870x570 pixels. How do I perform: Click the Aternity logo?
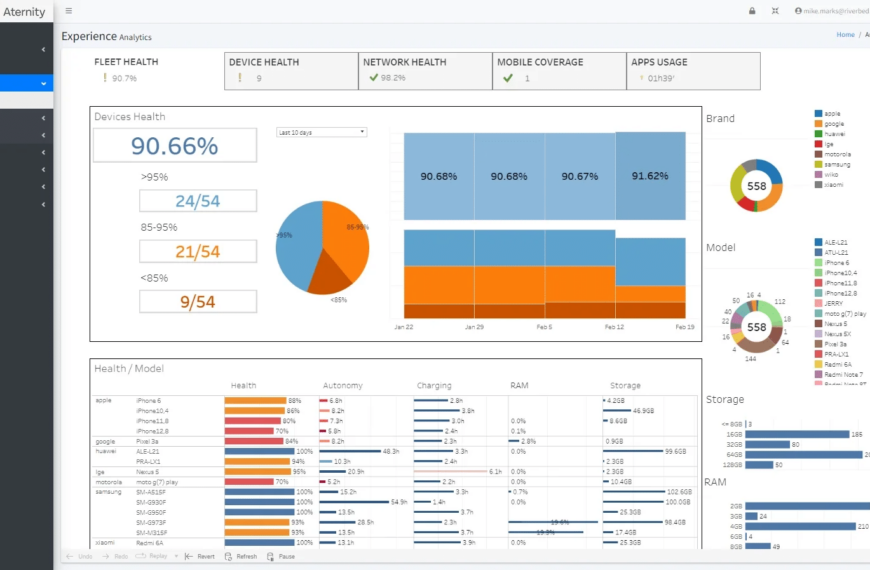click(x=25, y=12)
